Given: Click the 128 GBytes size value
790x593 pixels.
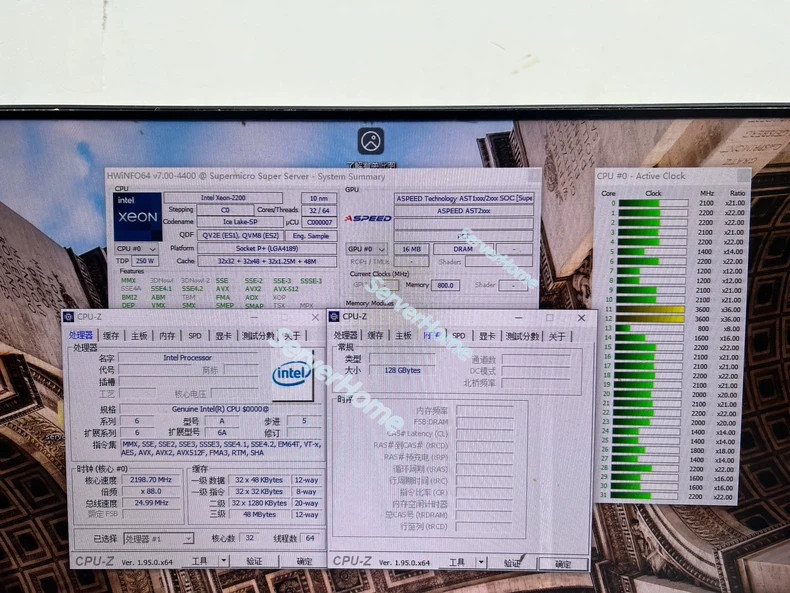Looking at the screenshot, I should pyautogui.click(x=402, y=370).
